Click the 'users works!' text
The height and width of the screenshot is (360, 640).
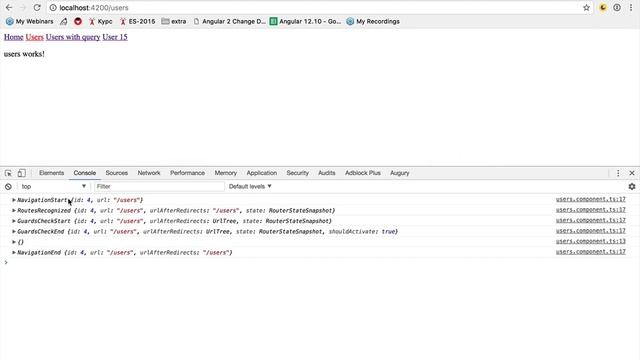[x=24, y=54]
